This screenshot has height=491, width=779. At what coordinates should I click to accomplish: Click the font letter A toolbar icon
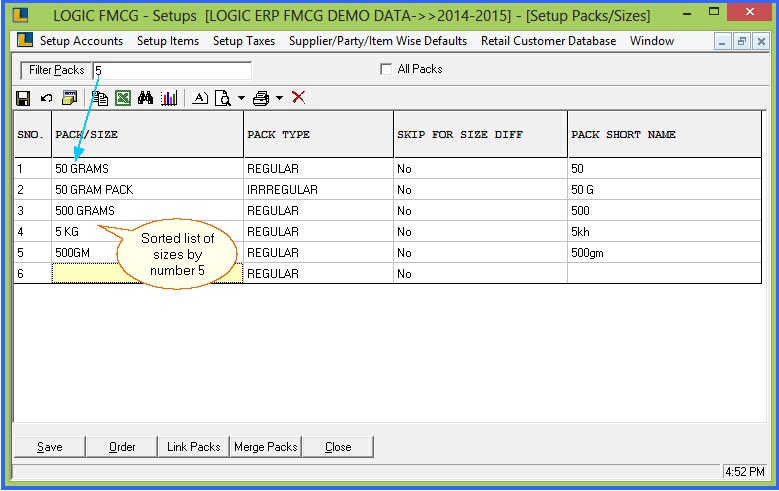200,98
